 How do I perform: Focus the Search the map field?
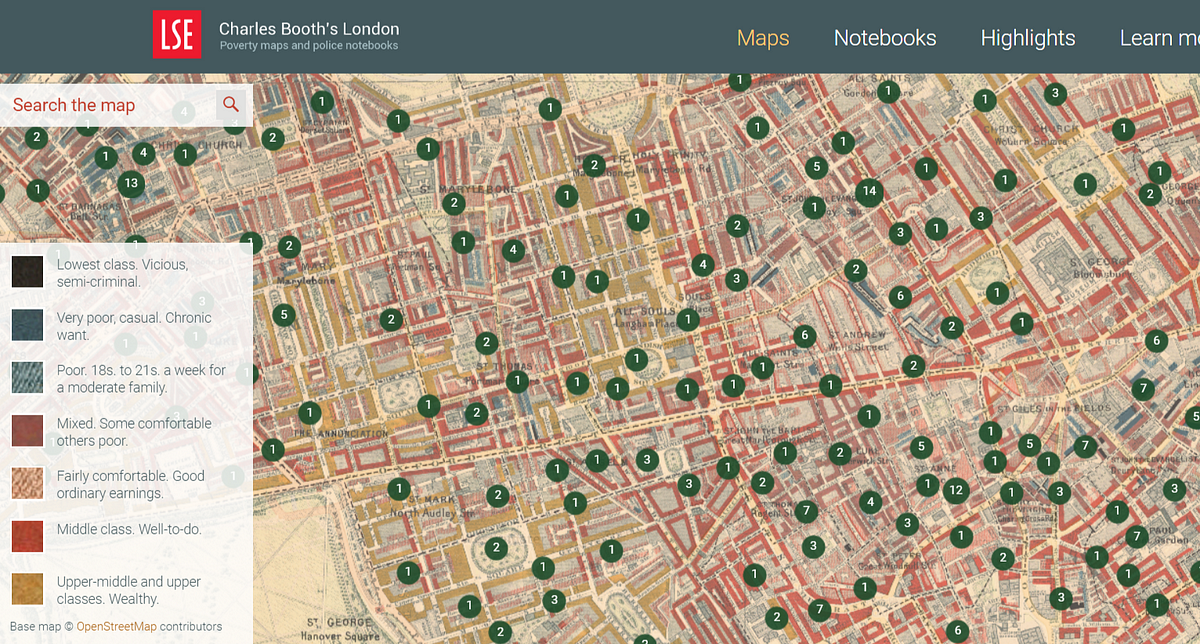tap(108, 105)
